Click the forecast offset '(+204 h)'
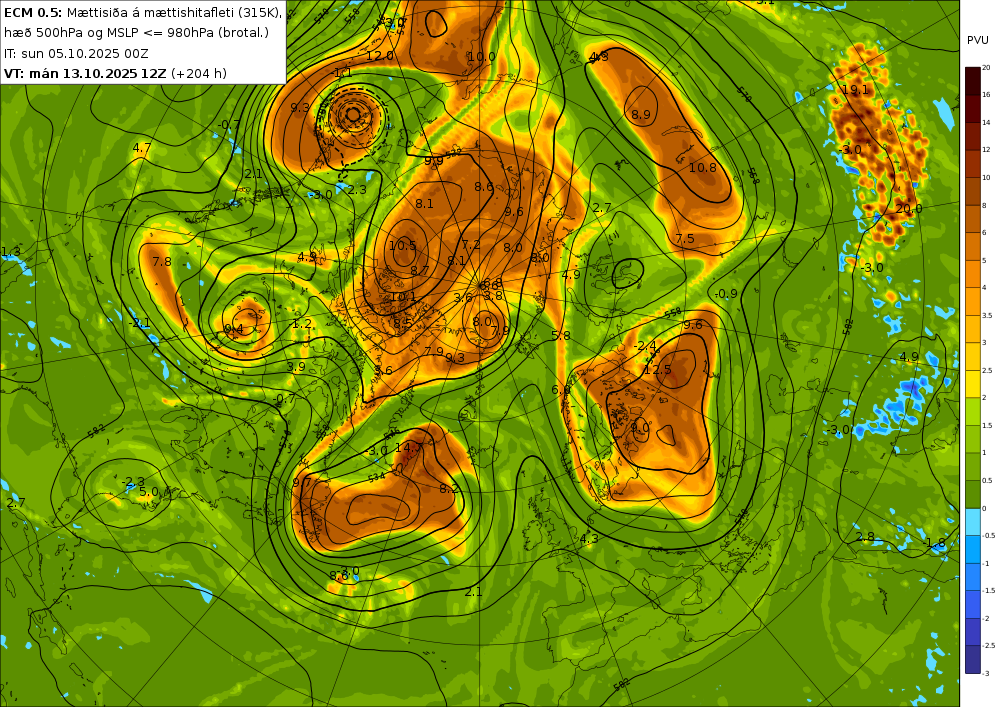Image resolution: width=1000 pixels, height=707 pixels. tap(199, 73)
